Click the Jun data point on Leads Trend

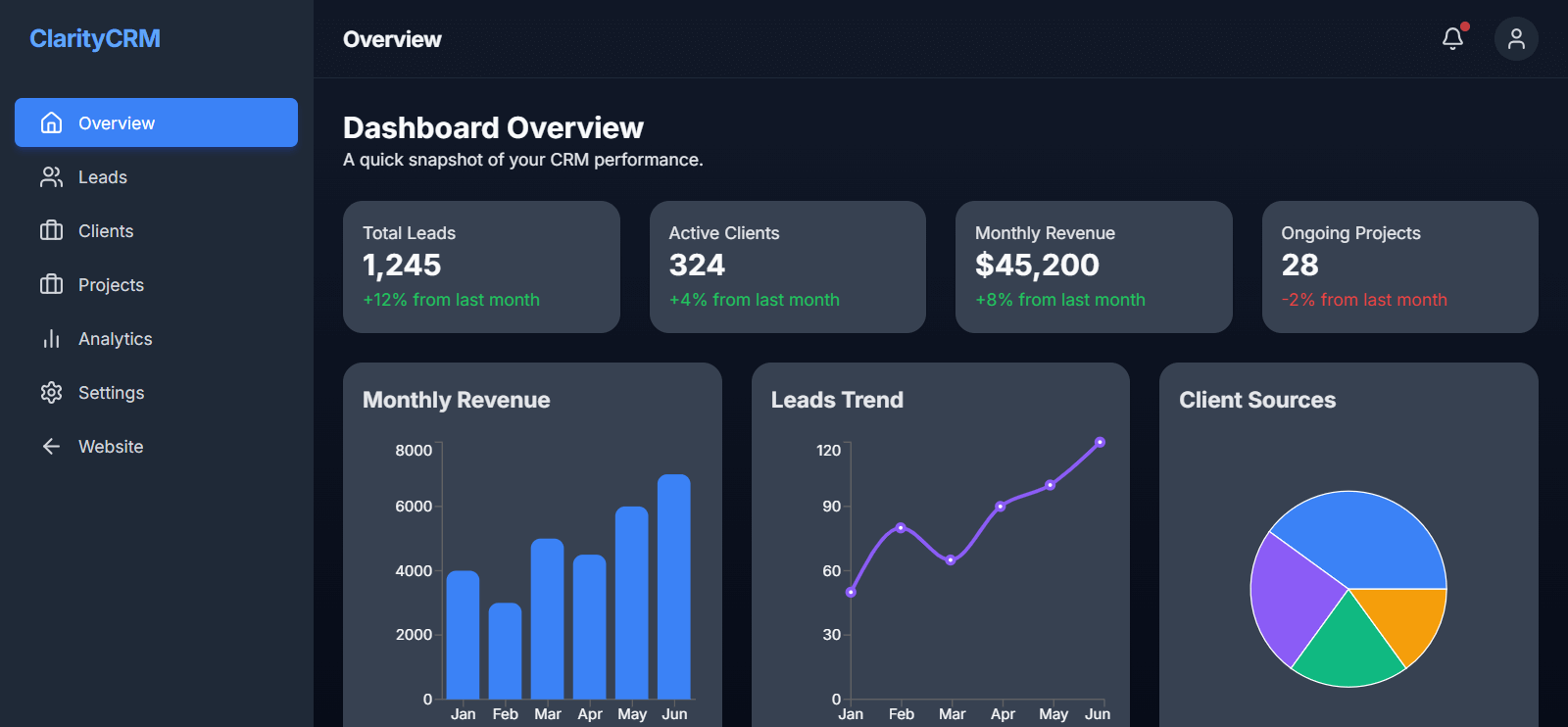[1100, 443]
